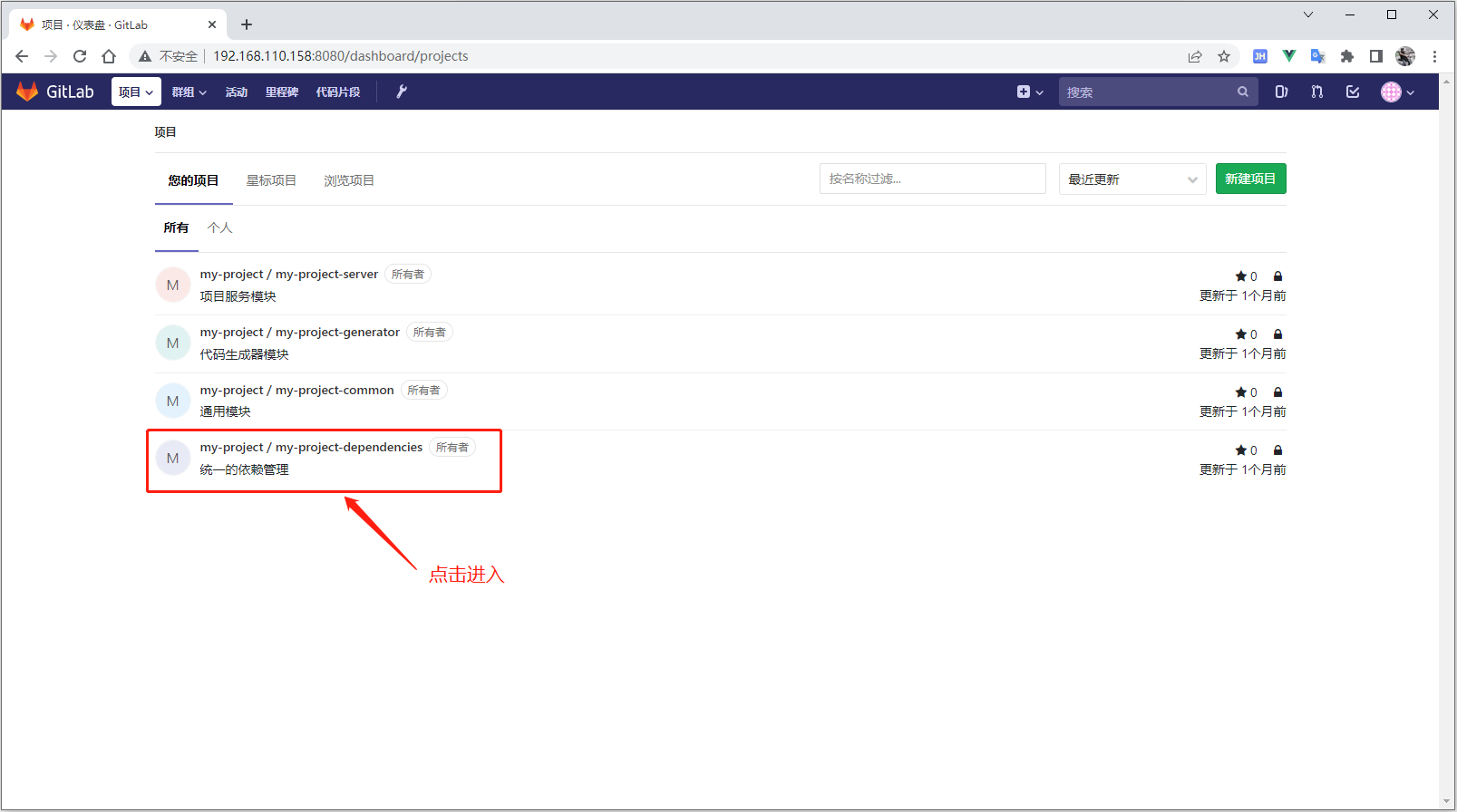Close the GitLab browser tab
This screenshot has width=1457, height=812.
click(x=212, y=24)
